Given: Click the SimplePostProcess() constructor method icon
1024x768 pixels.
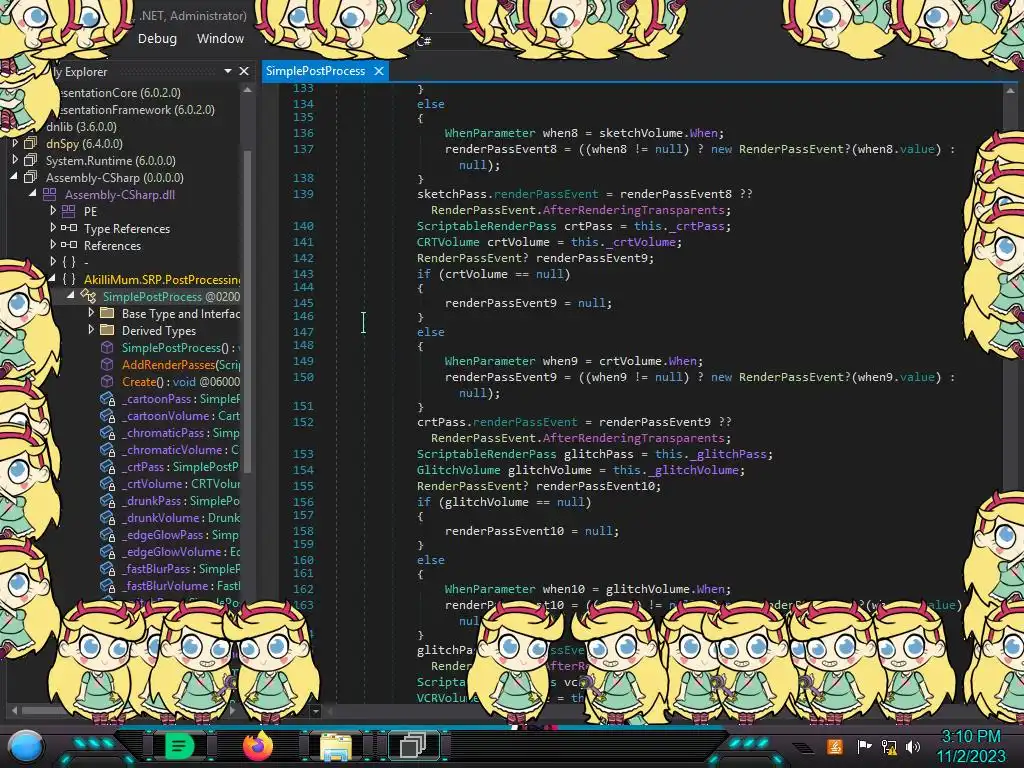Looking at the screenshot, I should point(107,347).
